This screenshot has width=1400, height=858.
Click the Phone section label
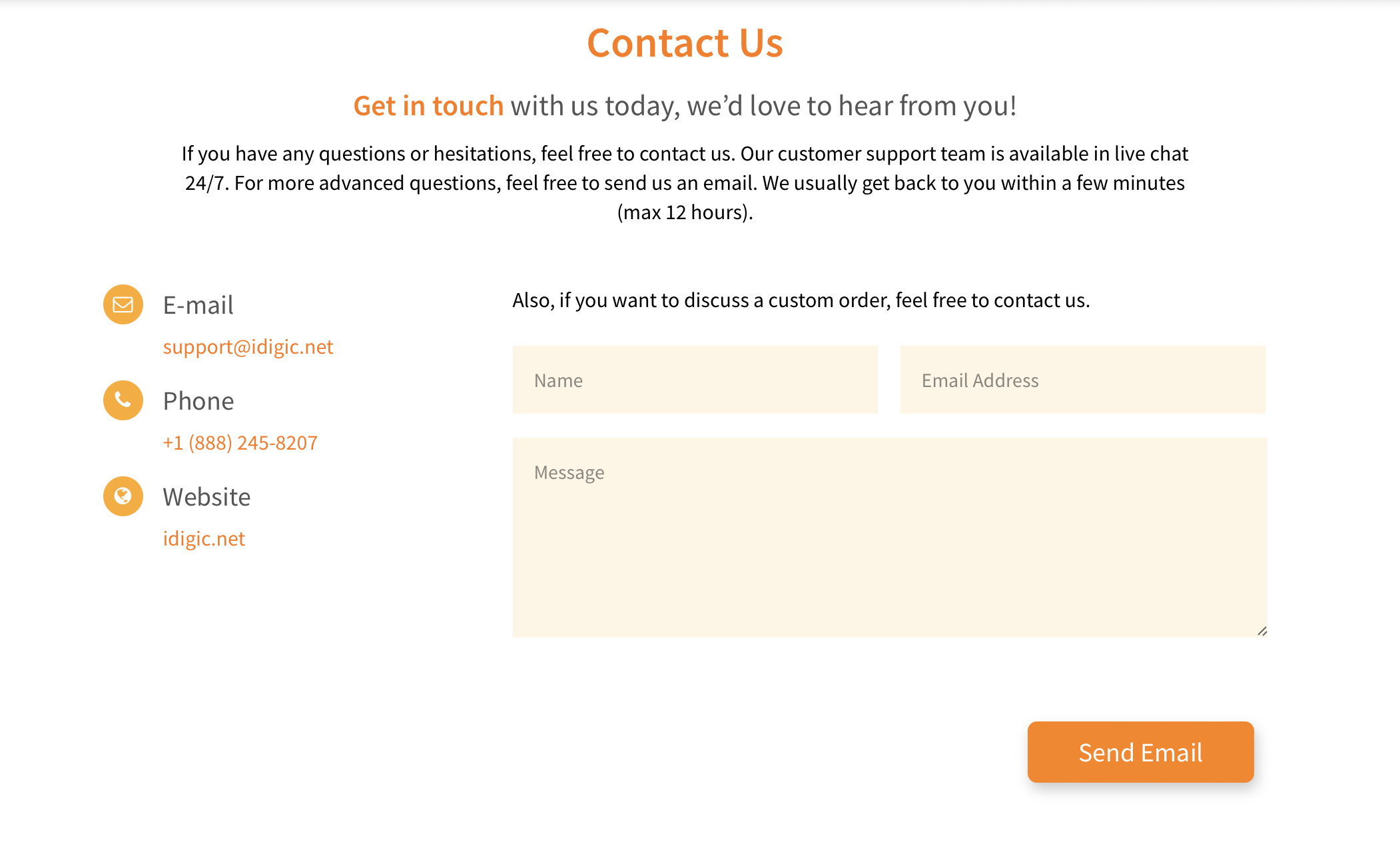198,402
